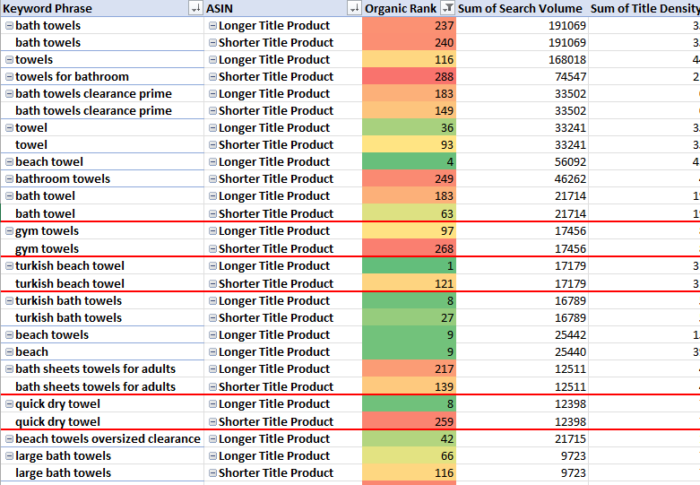700x485 pixels.
Task: Select the Sum of Search Volume header
Action: 520,8
